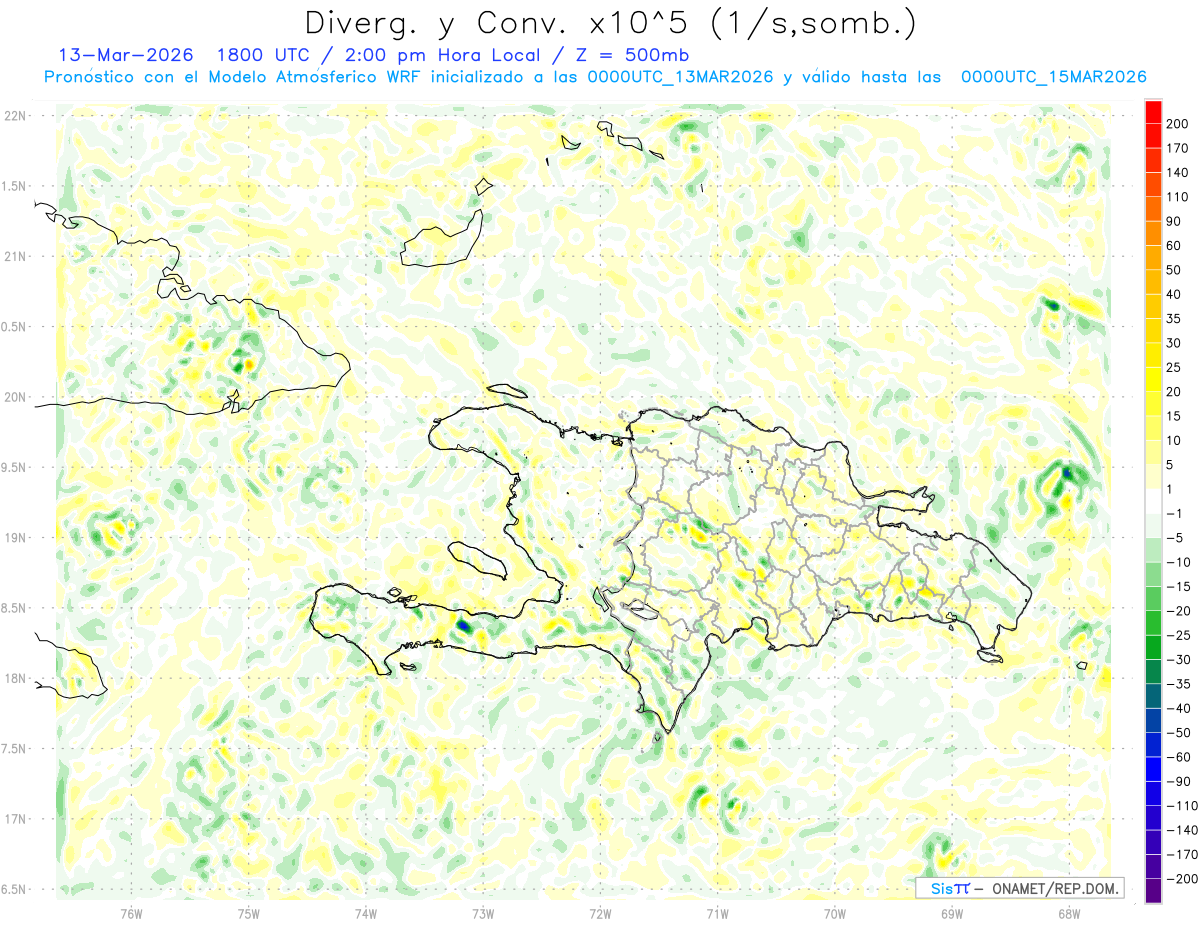Screen dimensions: 1200x927
Task: Click the '40' colorbar value
Action: 1175,294
